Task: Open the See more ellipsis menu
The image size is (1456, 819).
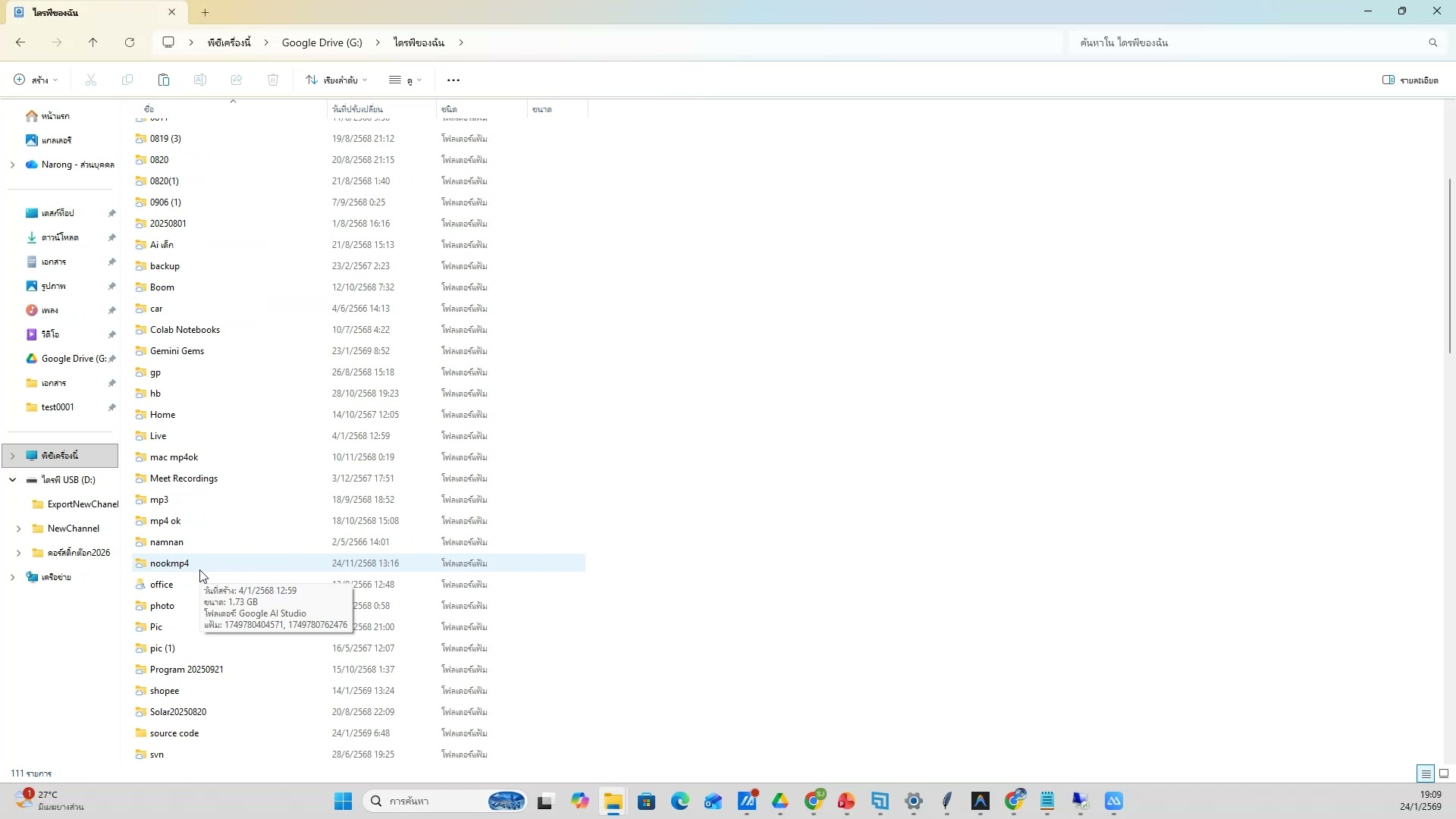Action: point(453,80)
